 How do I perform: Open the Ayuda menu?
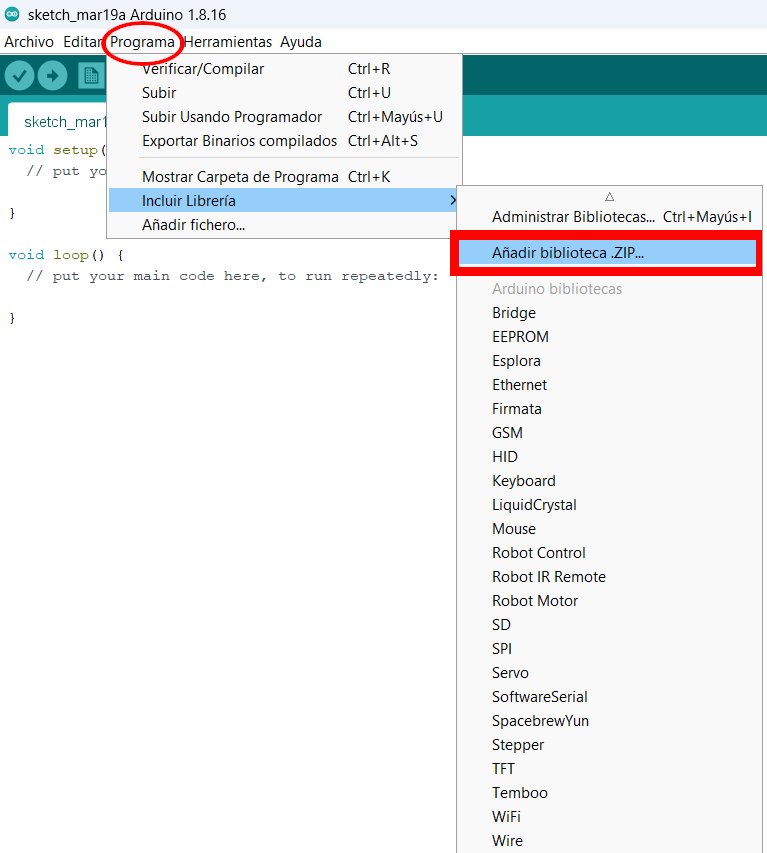(301, 42)
